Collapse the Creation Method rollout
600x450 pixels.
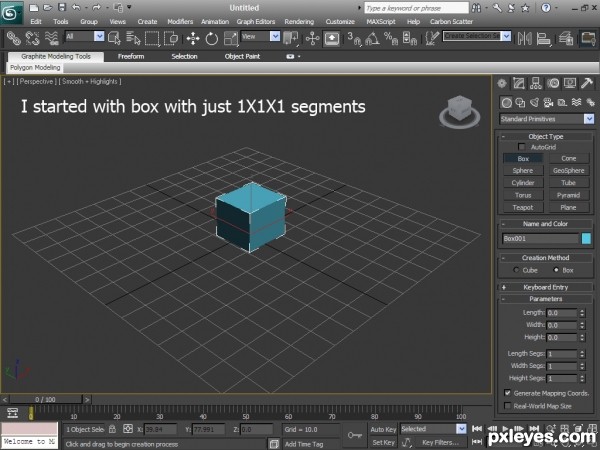545,258
